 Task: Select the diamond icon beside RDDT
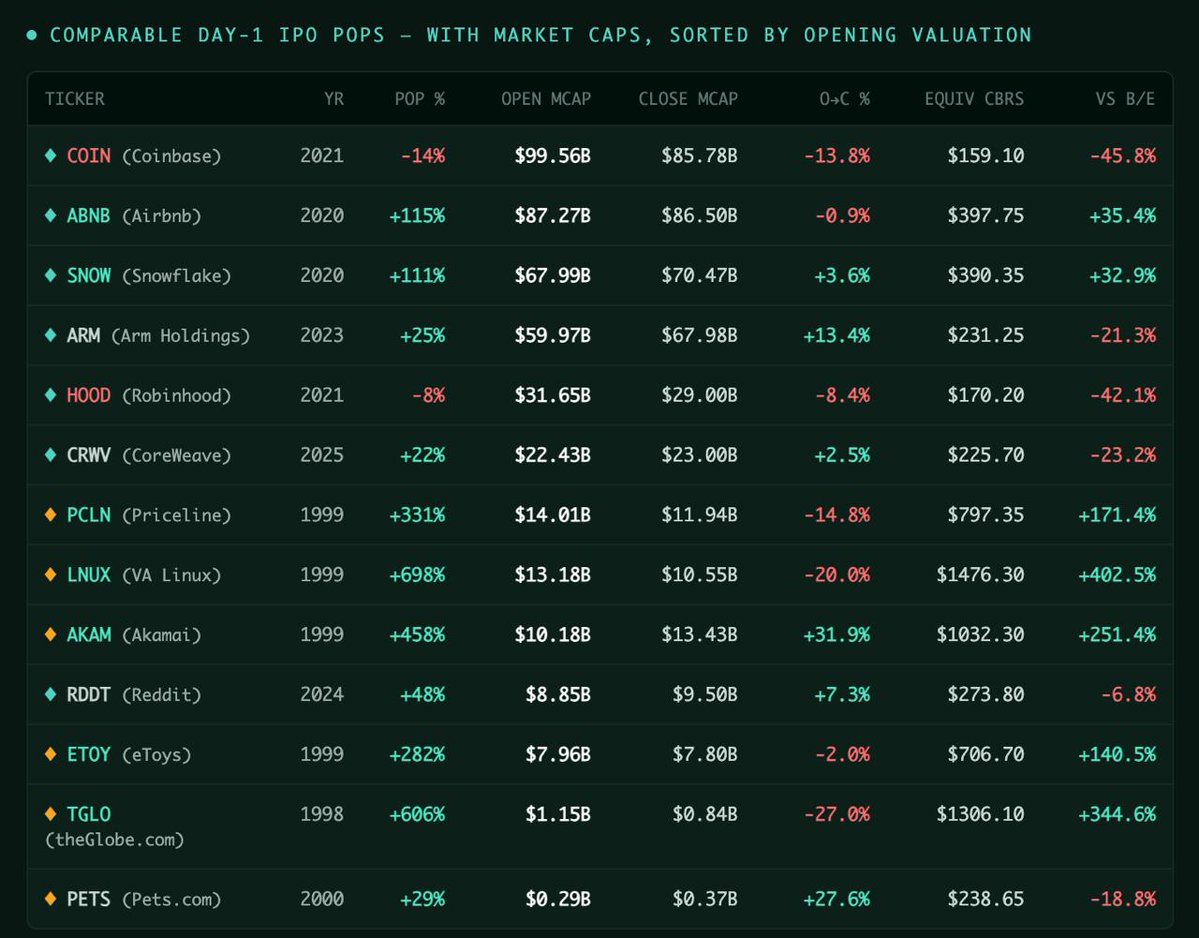(50, 694)
